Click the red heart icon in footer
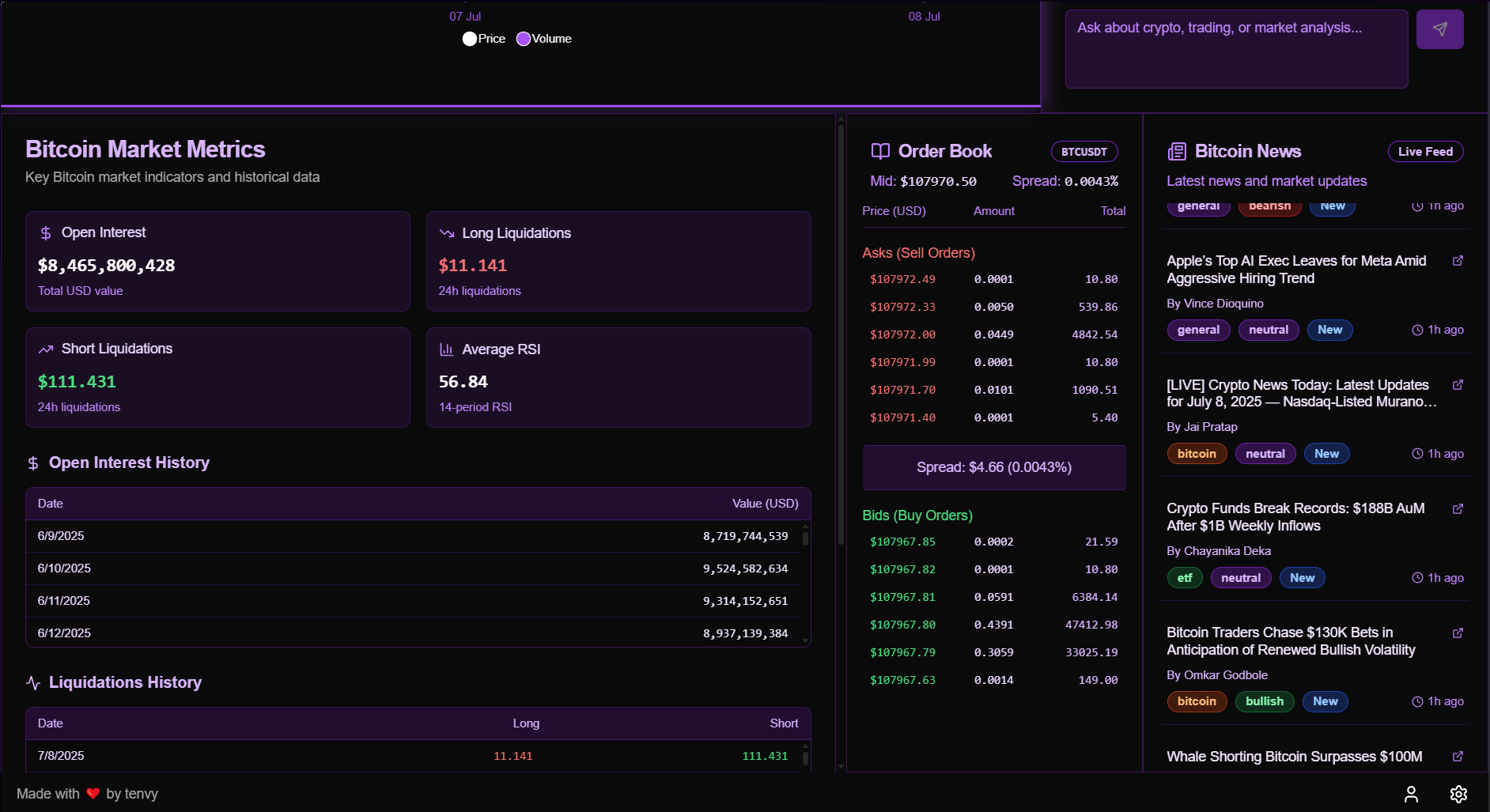This screenshot has width=1490, height=812. (93, 794)
